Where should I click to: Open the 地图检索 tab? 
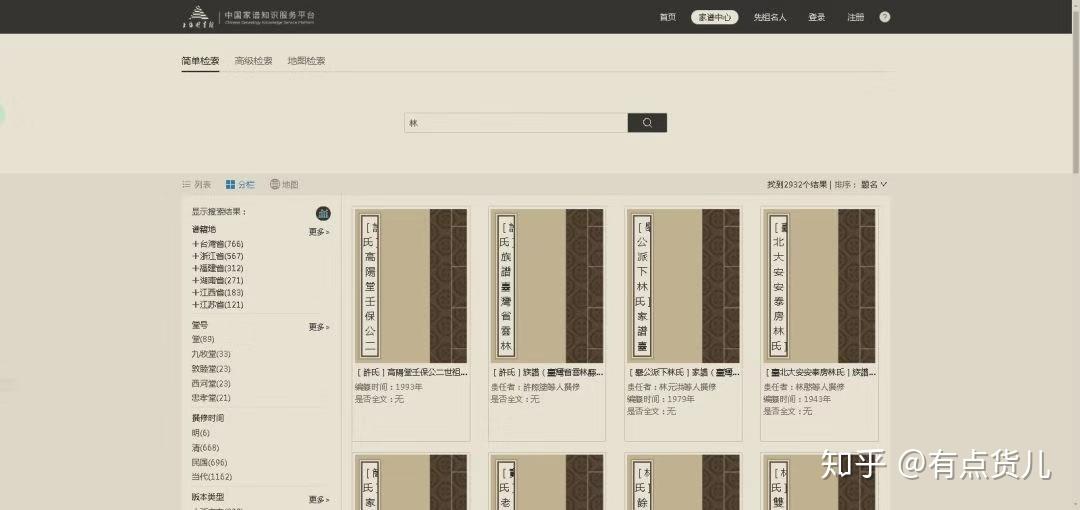click(307, 61)
